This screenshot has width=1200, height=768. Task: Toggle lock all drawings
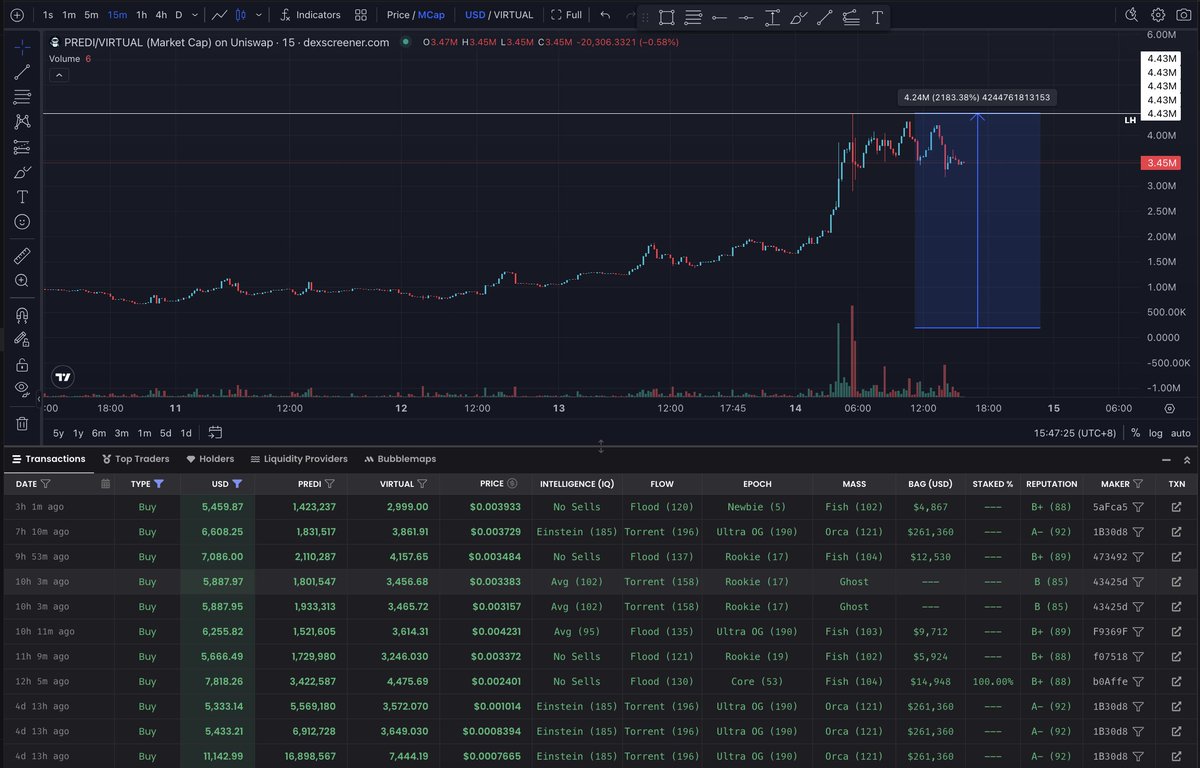pos(22,365)
